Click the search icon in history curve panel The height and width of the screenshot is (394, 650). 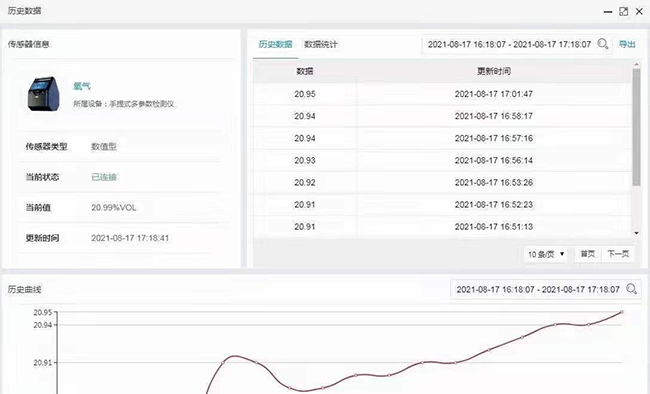click(631, 289)
